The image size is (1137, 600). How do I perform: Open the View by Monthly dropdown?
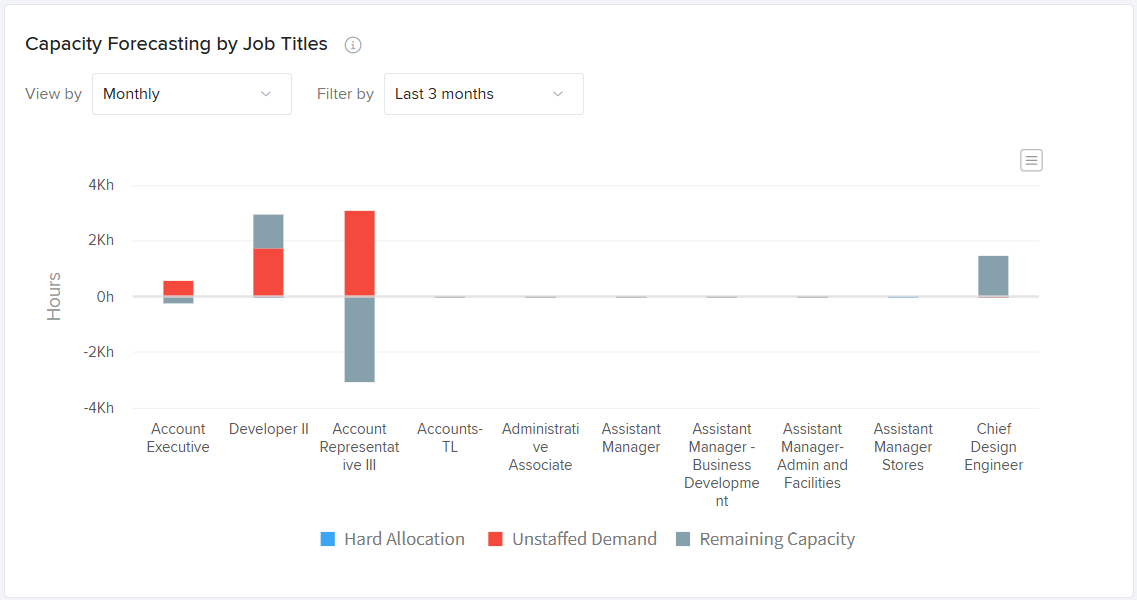coord(191,94)
